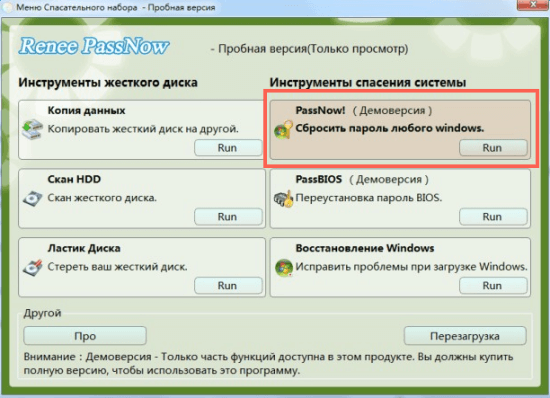
Task: Click the Копия данных disk copy icon
Action: click(x=32, y=129)
